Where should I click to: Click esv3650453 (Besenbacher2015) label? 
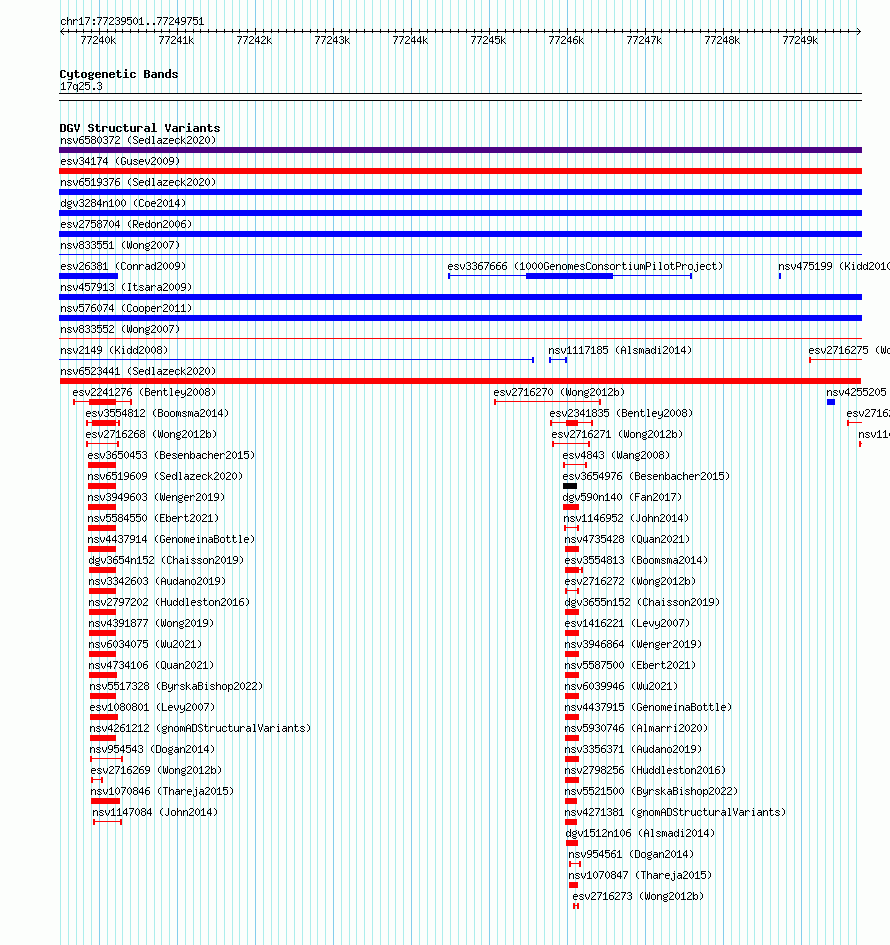coord(171,456)
